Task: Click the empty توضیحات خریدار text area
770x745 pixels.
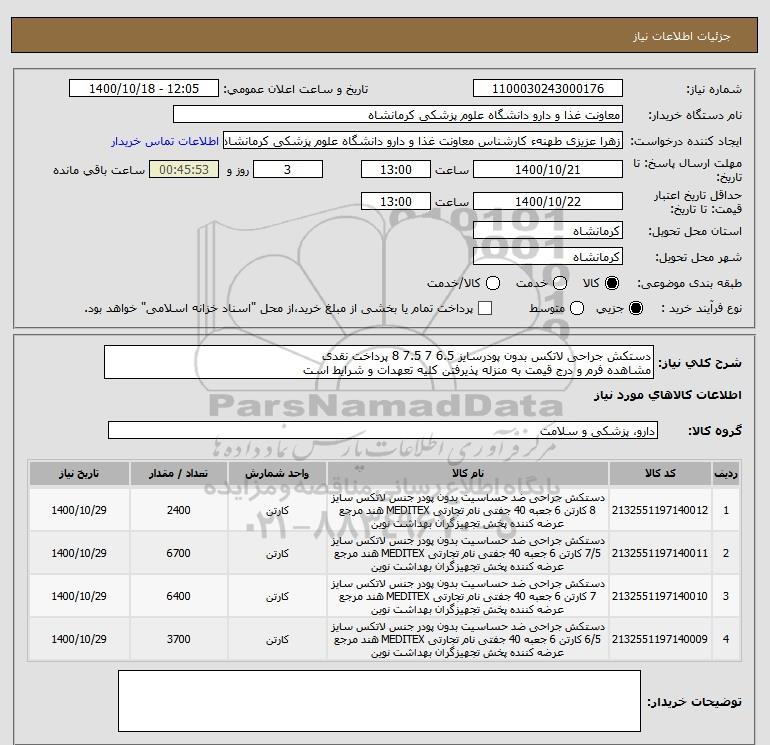Action: (379, 701)
